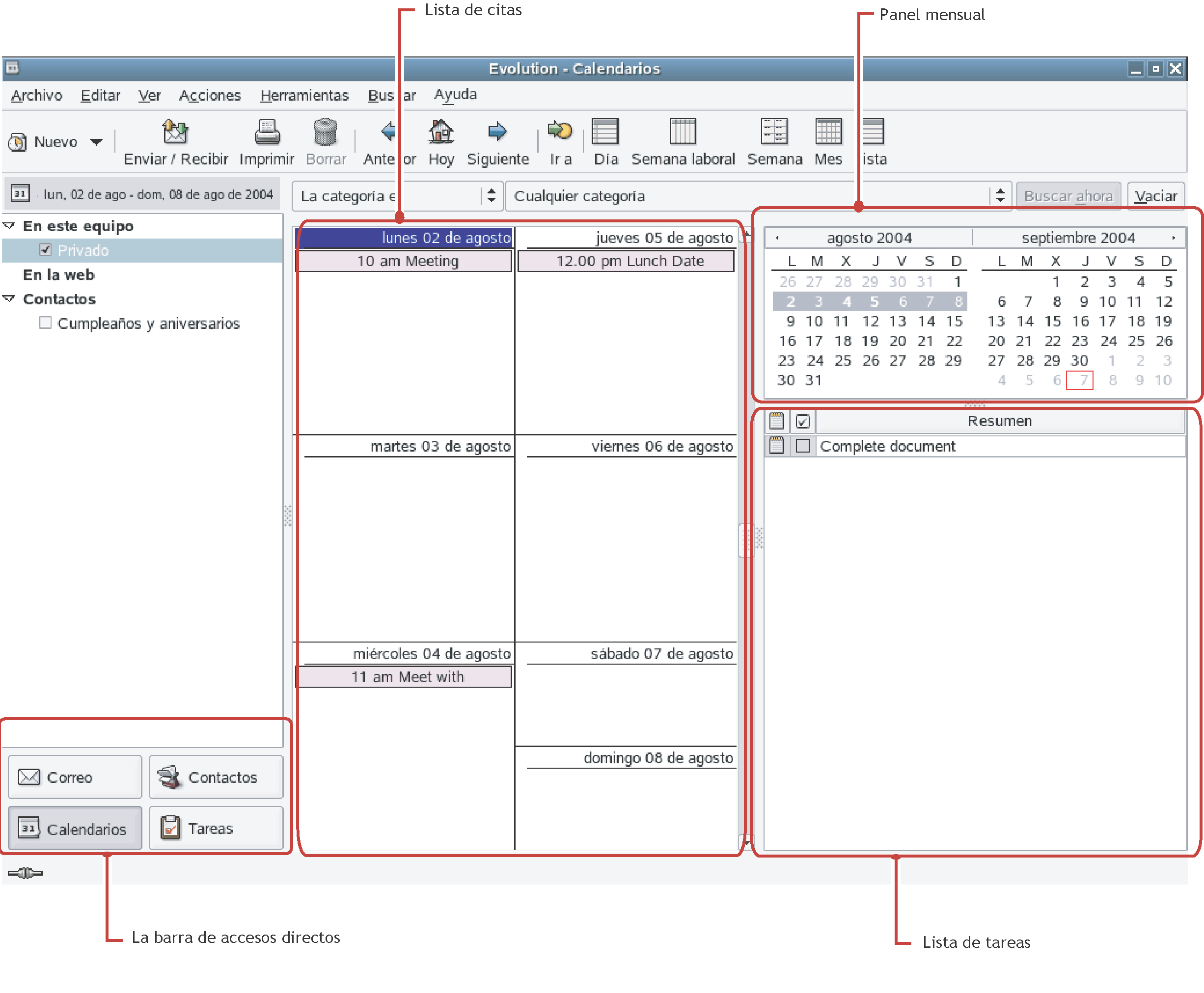Open the Nuevo dropdown arrow
Viewport: 1204px width, 993px height.
(x=96, y=142)
